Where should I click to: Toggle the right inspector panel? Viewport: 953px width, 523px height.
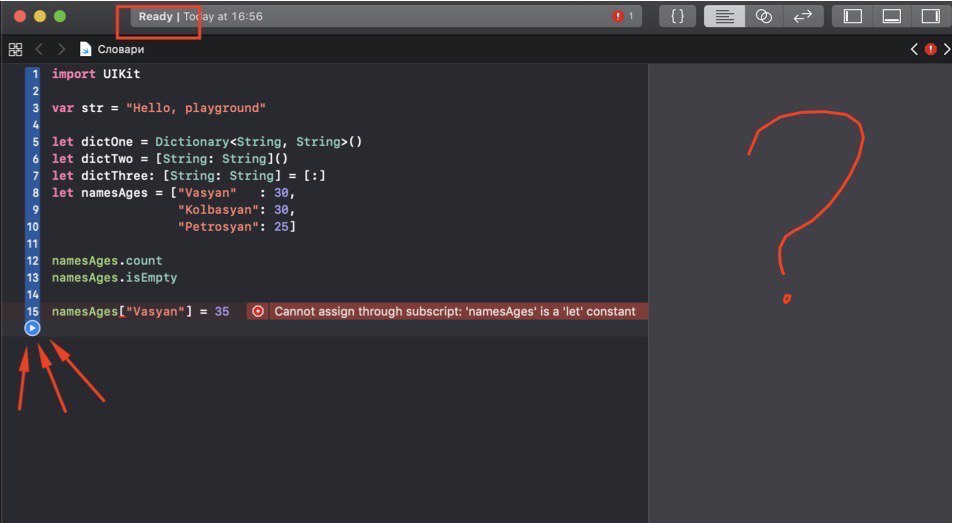click(x=931, y=16)
